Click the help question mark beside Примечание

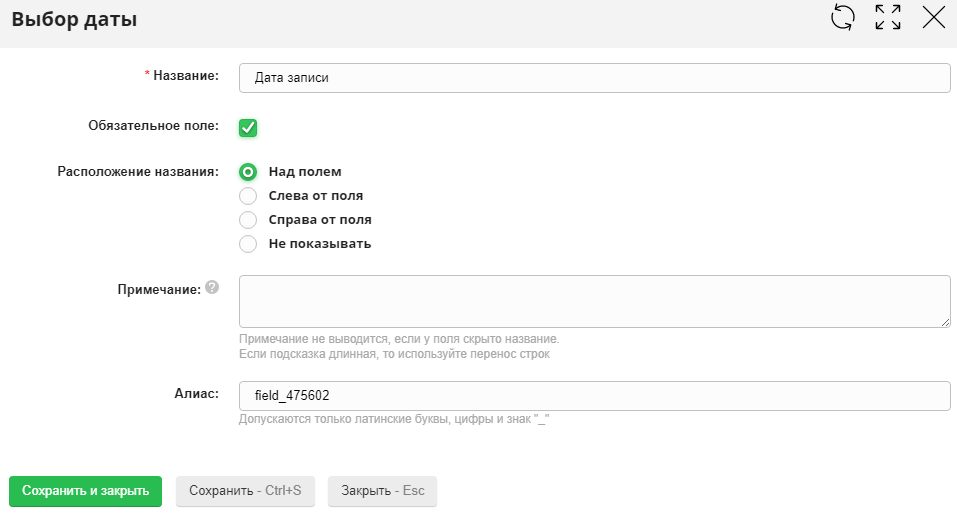tap(212, 287)
